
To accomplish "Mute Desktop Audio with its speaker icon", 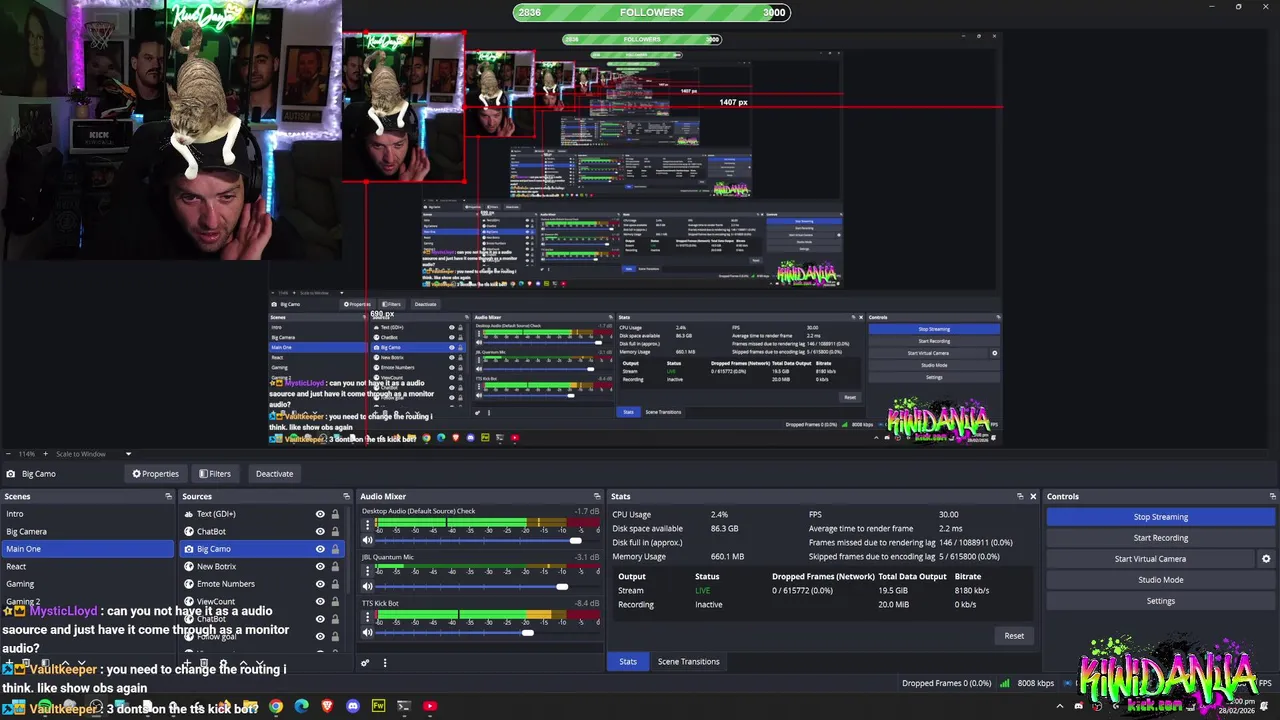I will pos(367,541).
